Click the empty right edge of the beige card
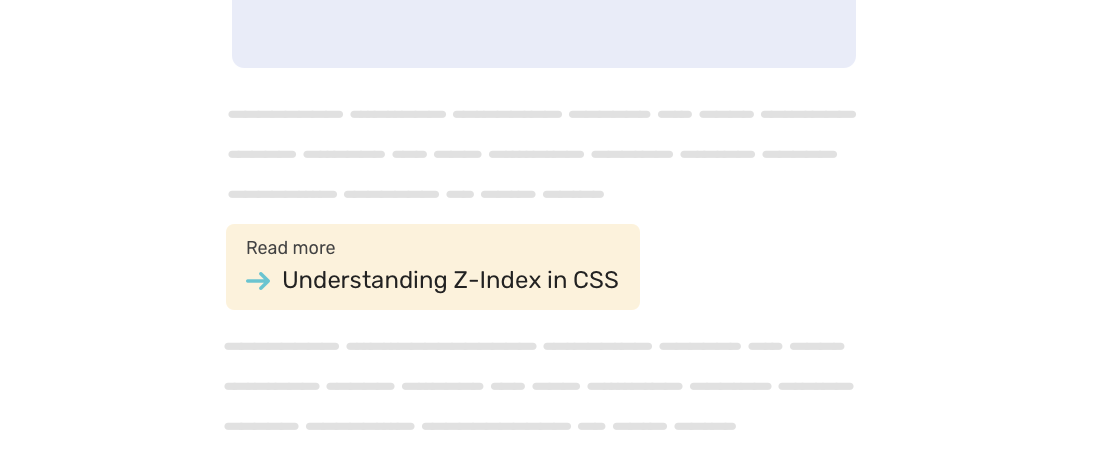This screenshot has width=1114, height=462. click(x=629, y=267)
